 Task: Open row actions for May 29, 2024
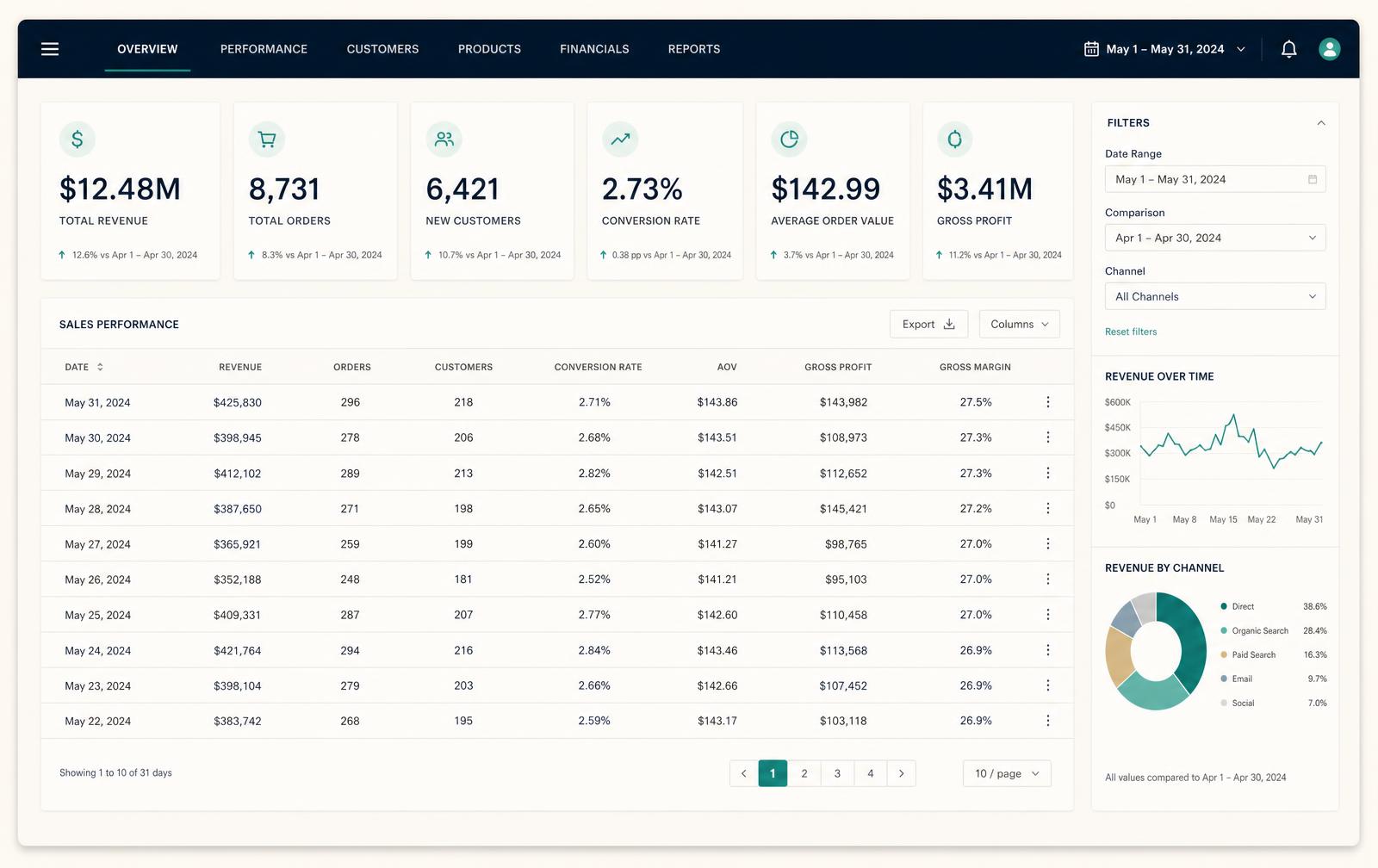[1048, 473]
